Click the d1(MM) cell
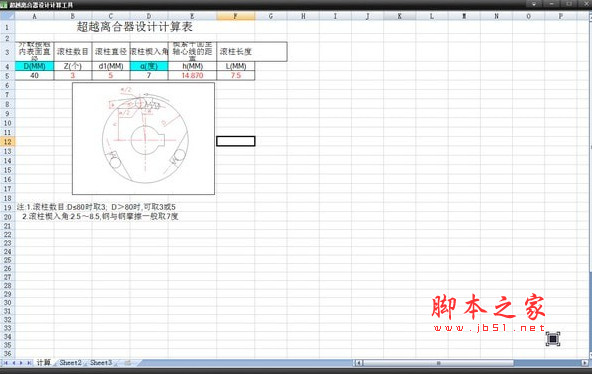Image resolution: width=592 pixels, height=374 pixels. point(111,66)
